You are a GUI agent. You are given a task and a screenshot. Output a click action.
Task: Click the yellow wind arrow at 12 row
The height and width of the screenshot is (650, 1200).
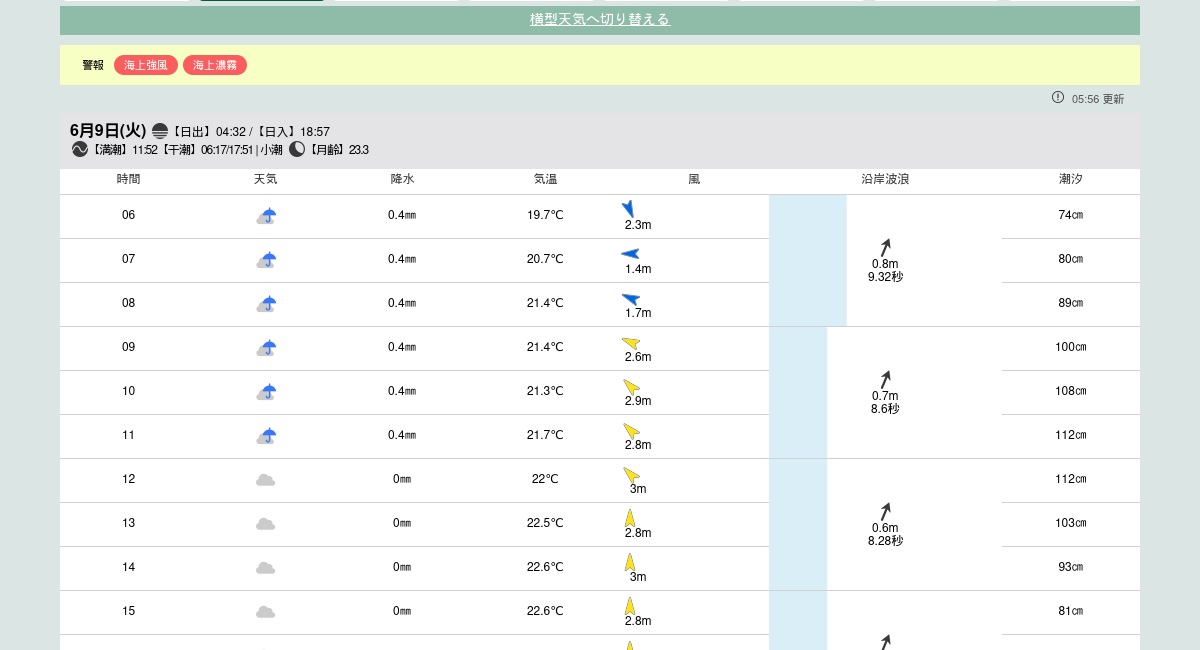631,474
